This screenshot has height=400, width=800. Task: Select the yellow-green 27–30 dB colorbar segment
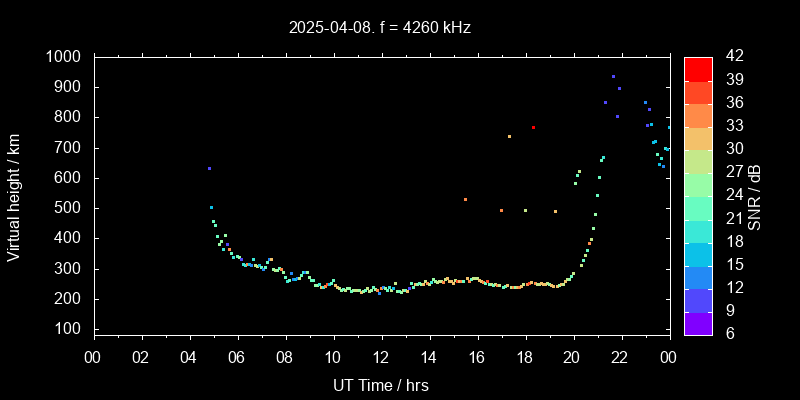pyautogui.click(x=698, y=161)
